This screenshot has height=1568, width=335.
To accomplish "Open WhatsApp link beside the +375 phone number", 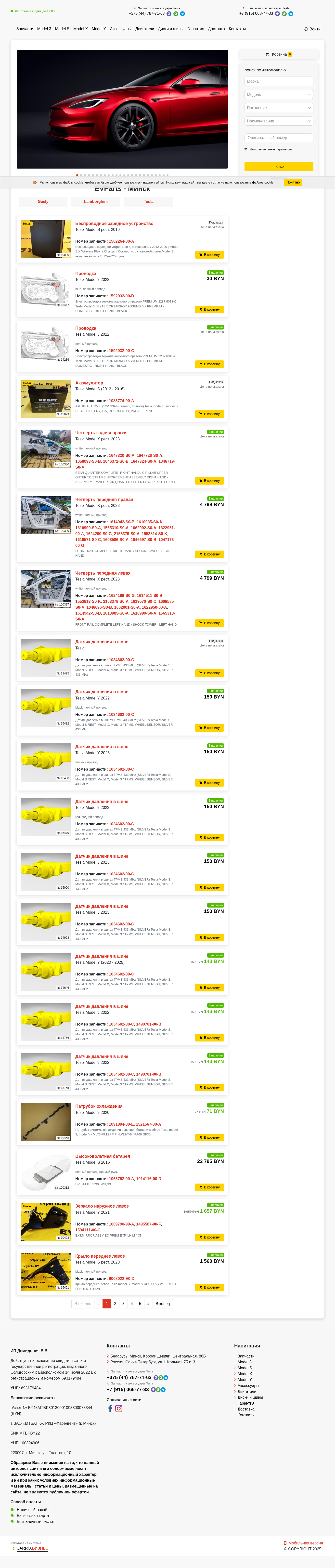I will 176,13.
